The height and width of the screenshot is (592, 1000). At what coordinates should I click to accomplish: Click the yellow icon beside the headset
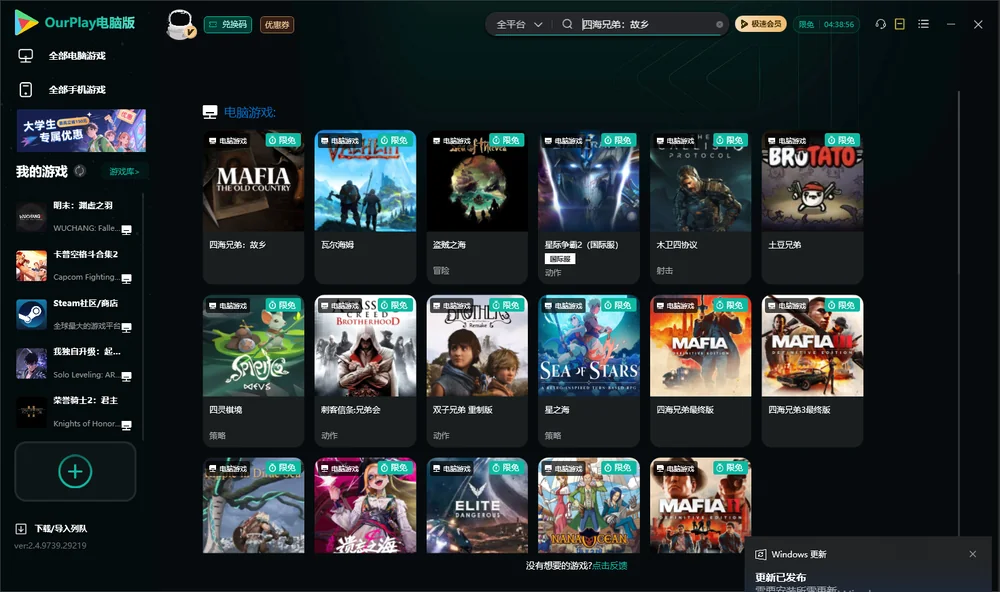(x=900, y=24)
